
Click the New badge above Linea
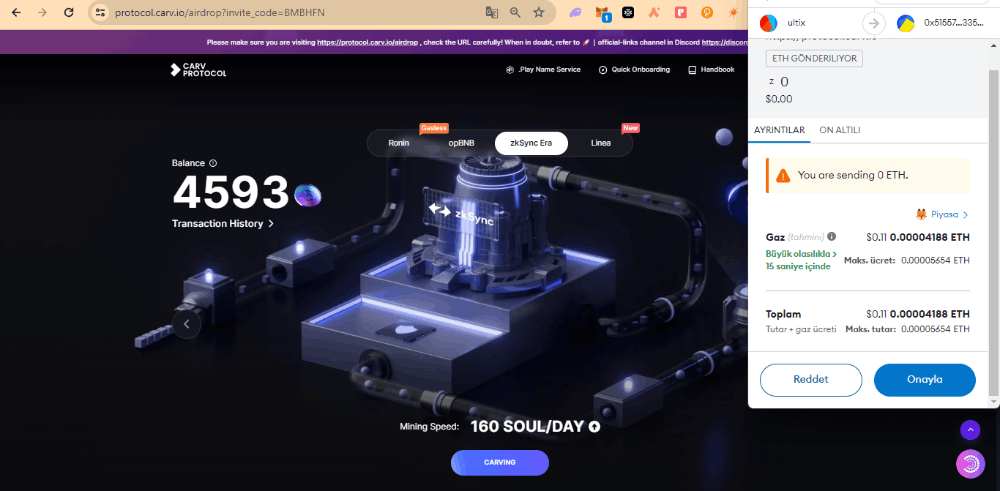(x=630, y=128)
